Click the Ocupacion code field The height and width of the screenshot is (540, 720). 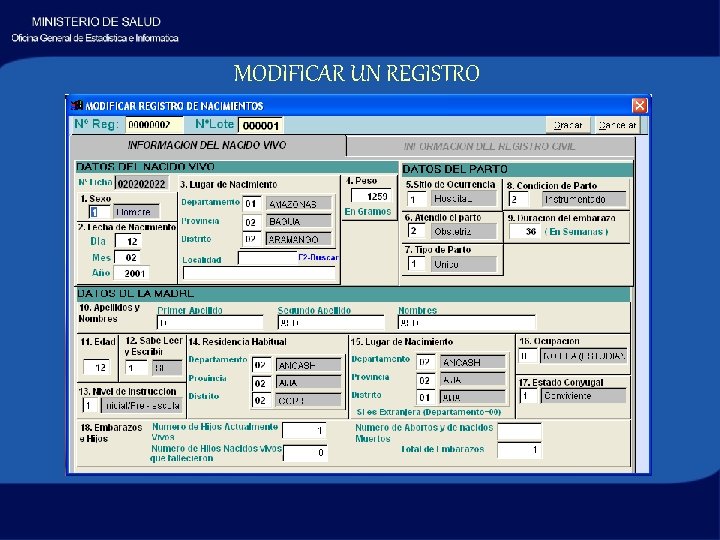click(528, 356)
